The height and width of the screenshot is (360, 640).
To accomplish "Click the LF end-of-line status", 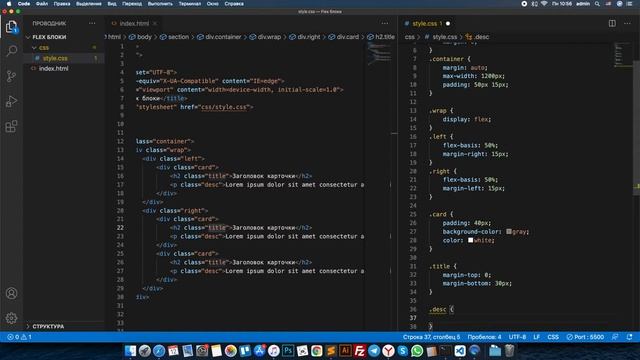I will pos(536,337).
